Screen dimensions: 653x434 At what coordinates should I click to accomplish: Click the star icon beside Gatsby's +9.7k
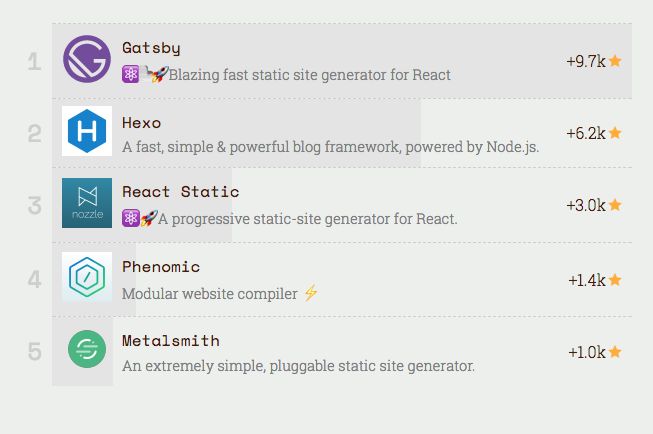[x=616, y=61]
